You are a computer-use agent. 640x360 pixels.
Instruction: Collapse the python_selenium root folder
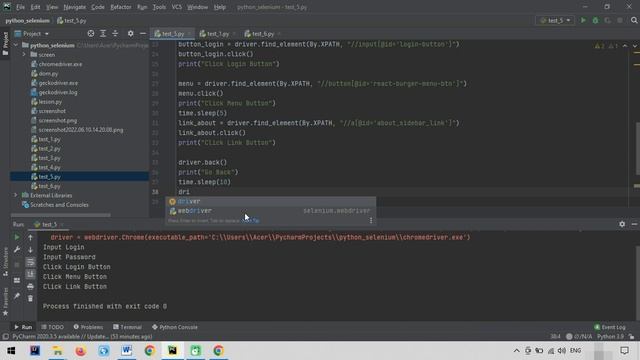point(16,45)
